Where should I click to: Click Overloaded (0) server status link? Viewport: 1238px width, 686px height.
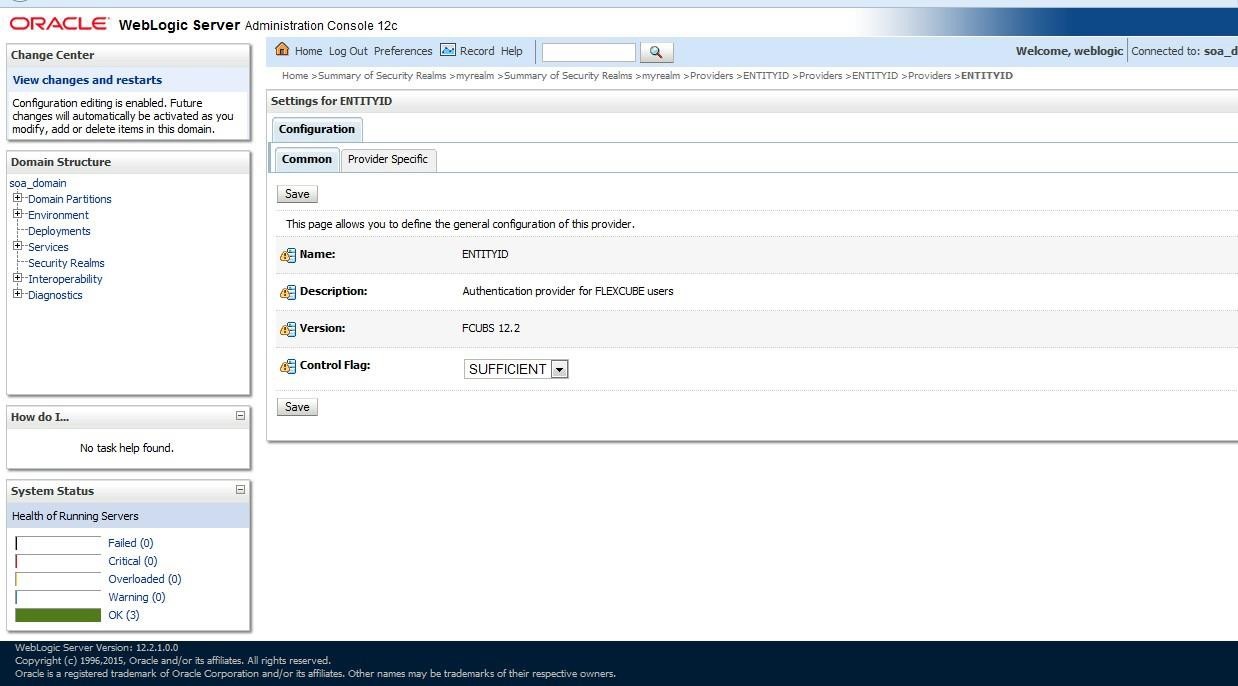(x=144, y=579)
